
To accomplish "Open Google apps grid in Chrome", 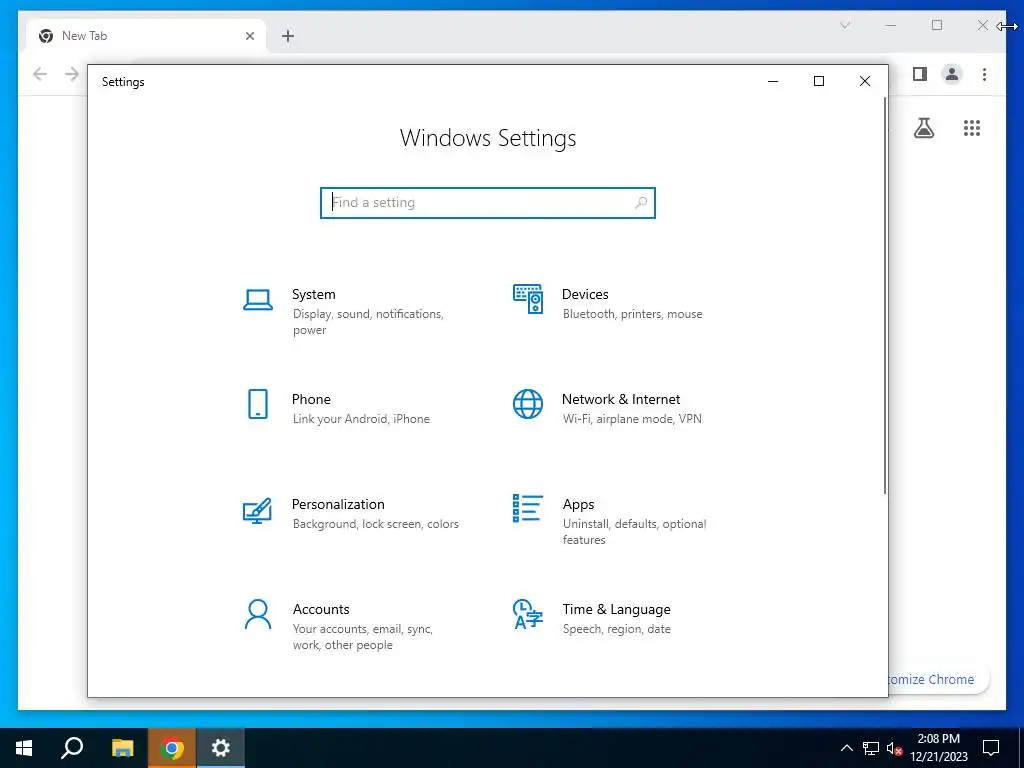I will pos(972,128).
